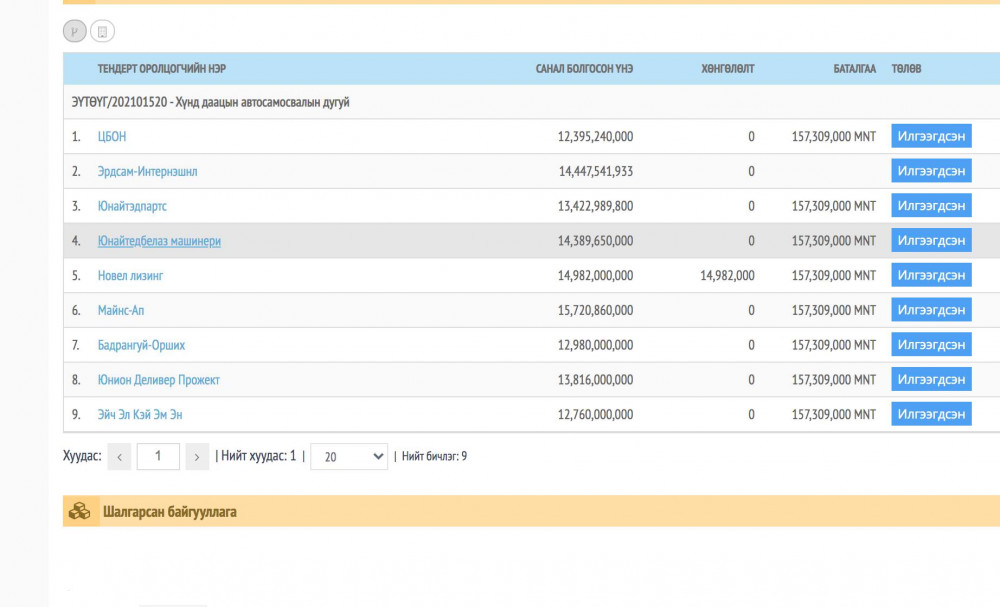This screenshot has height=607, width=1000.
Task: Click Илгээгдсэн button in Юнайтэдпартс row
Action: click(931, 205)
